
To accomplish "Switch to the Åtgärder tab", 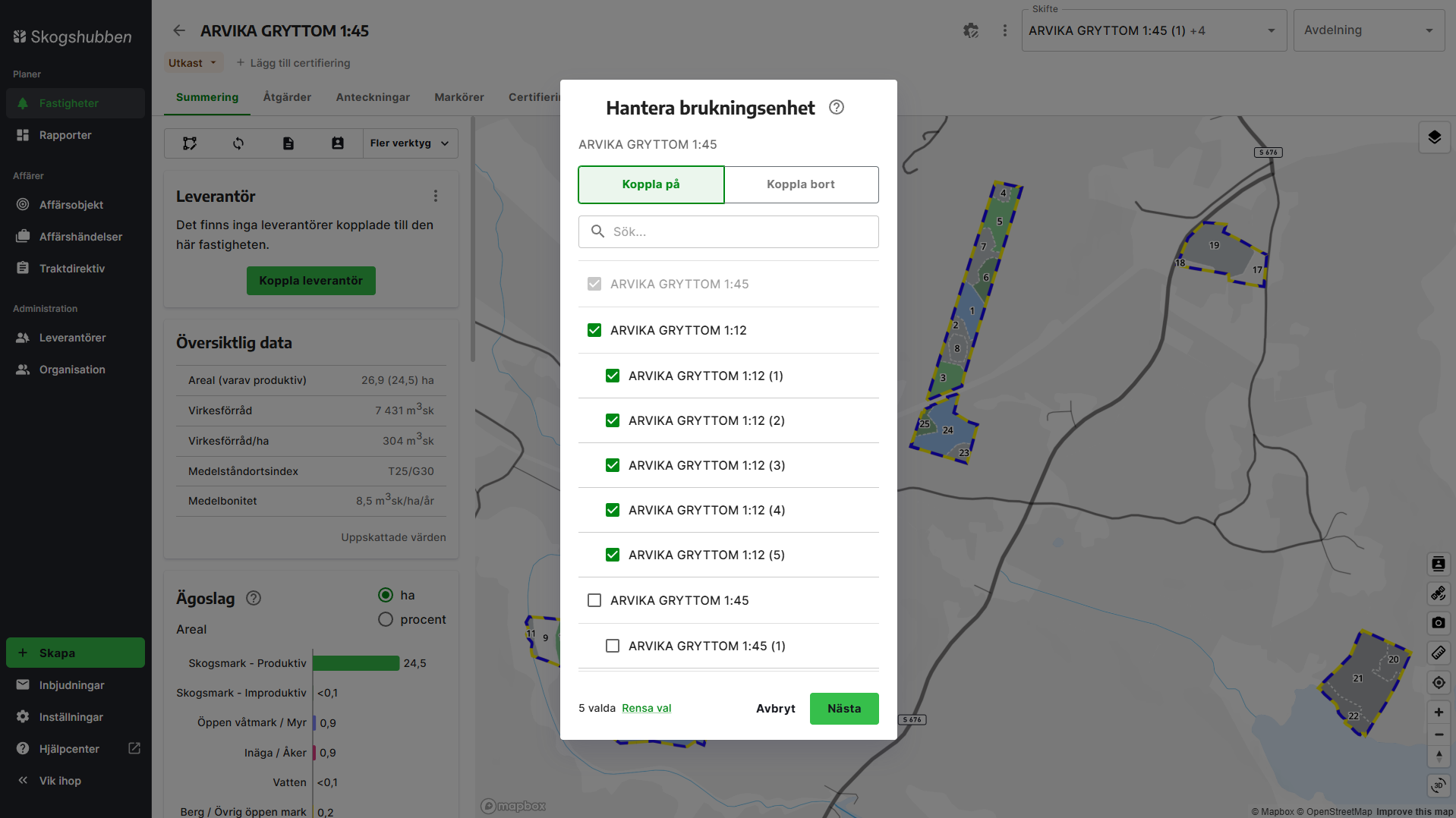I will point(287,98).
